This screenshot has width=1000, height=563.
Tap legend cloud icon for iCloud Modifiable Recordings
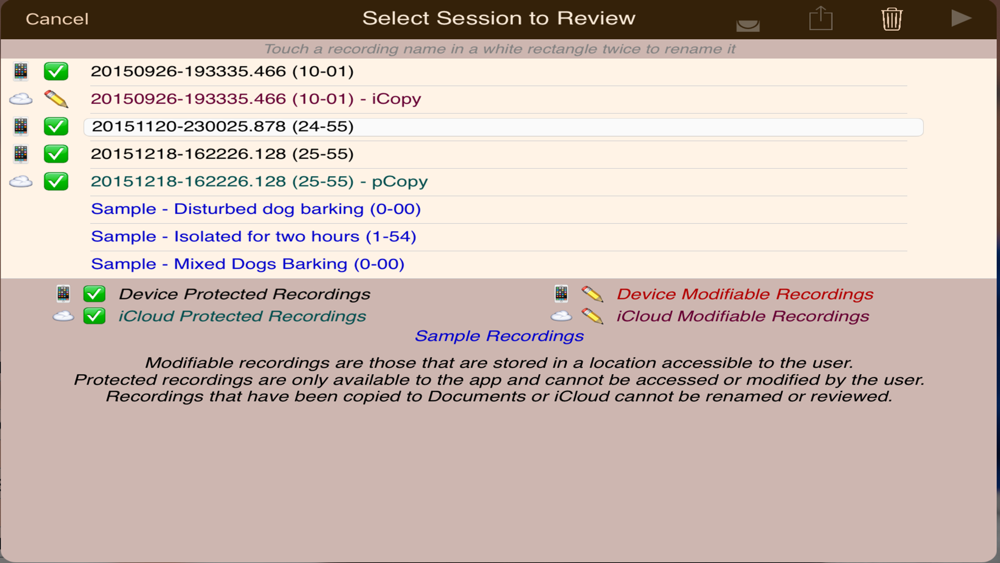click(x=561, y=316)
